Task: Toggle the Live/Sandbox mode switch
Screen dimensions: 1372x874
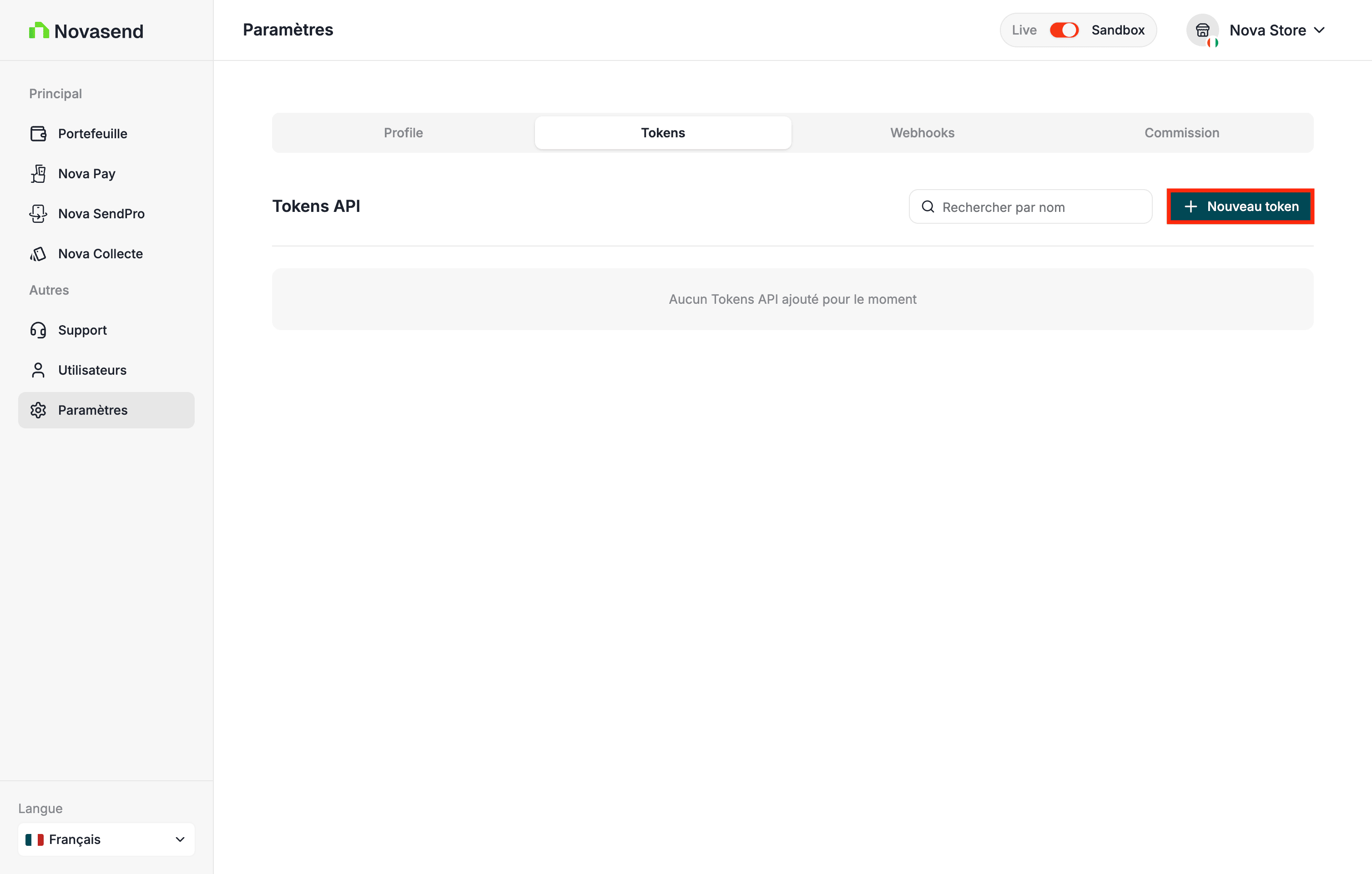Action: (x=1064, y=30)
